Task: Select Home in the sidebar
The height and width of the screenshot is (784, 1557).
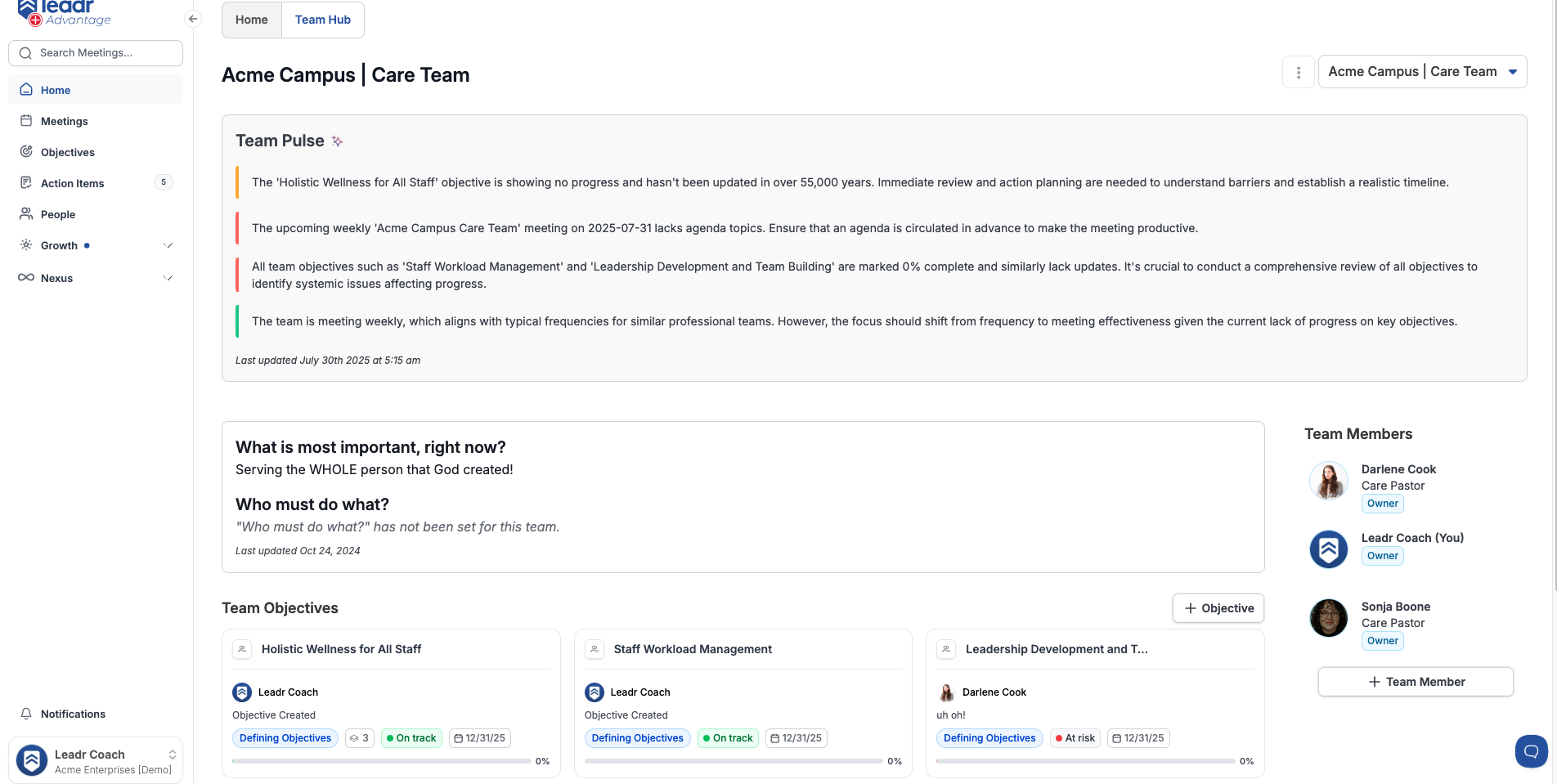Action: coord(96,90)
